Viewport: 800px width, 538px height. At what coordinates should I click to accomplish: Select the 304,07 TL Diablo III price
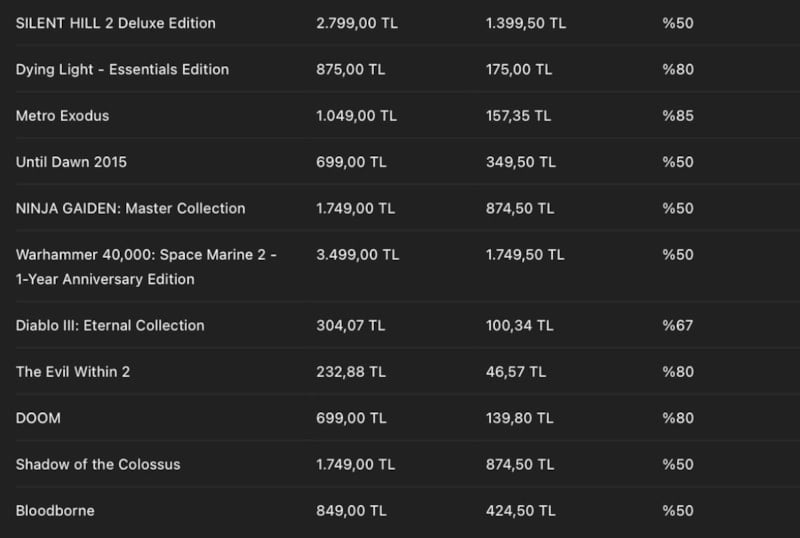tap(351, 325)
